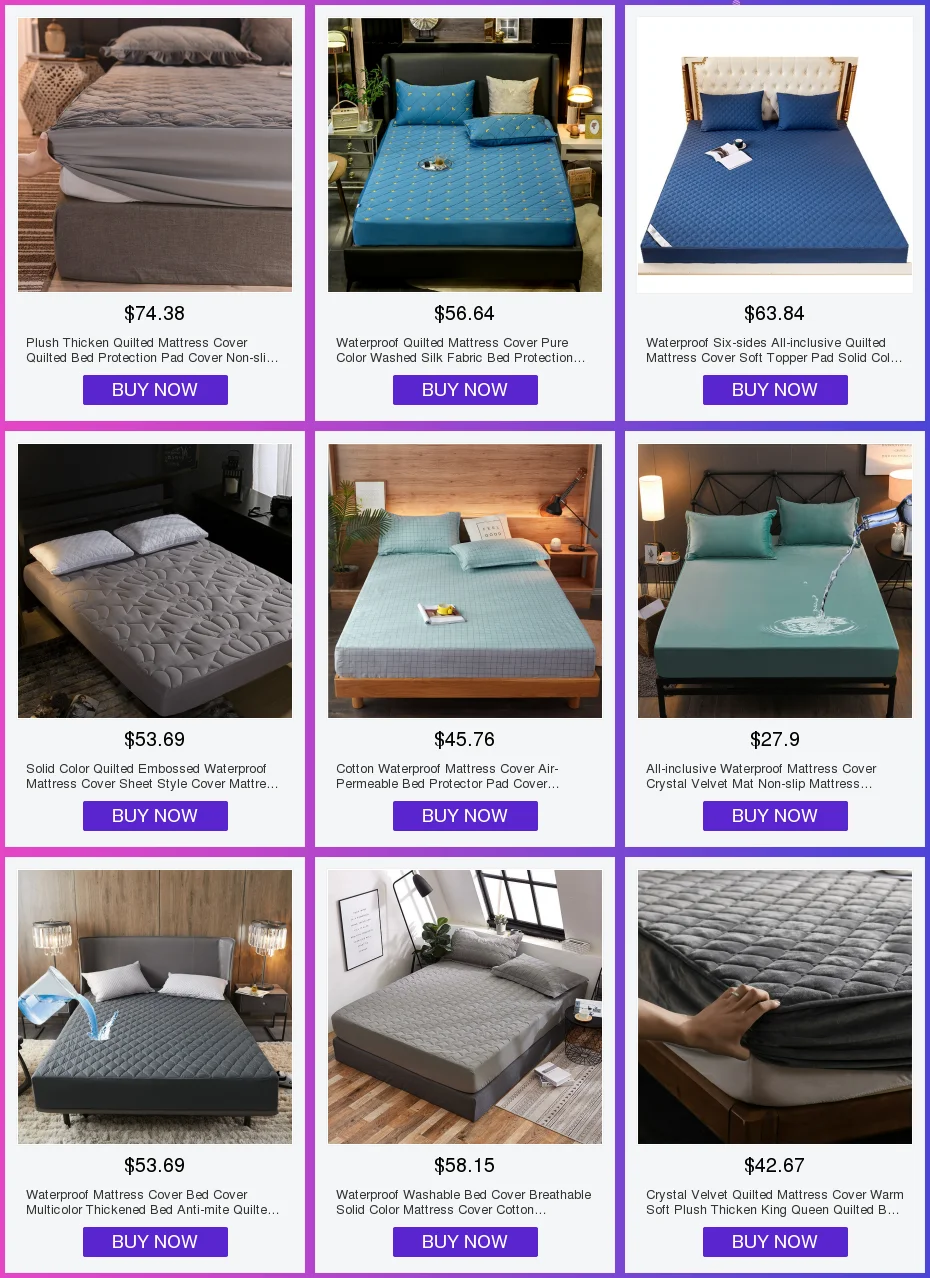Viewport: 930px width, 1278px height.
Task: Click BUY NOW for the $42.67 crystal velvet cover
Action: 775,1242
